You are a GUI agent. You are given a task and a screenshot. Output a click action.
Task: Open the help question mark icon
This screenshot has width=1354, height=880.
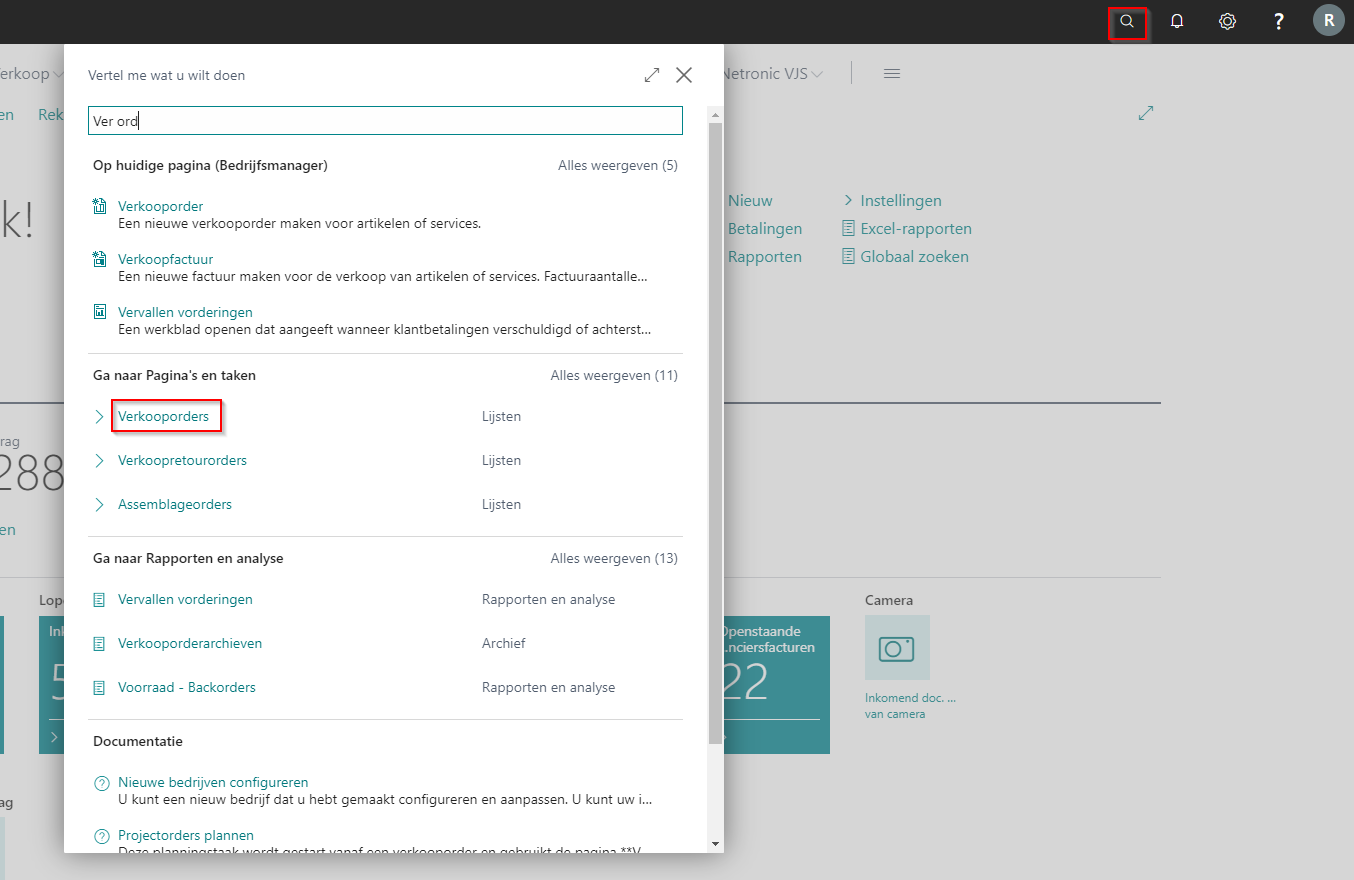click(x=1278, y=21)
